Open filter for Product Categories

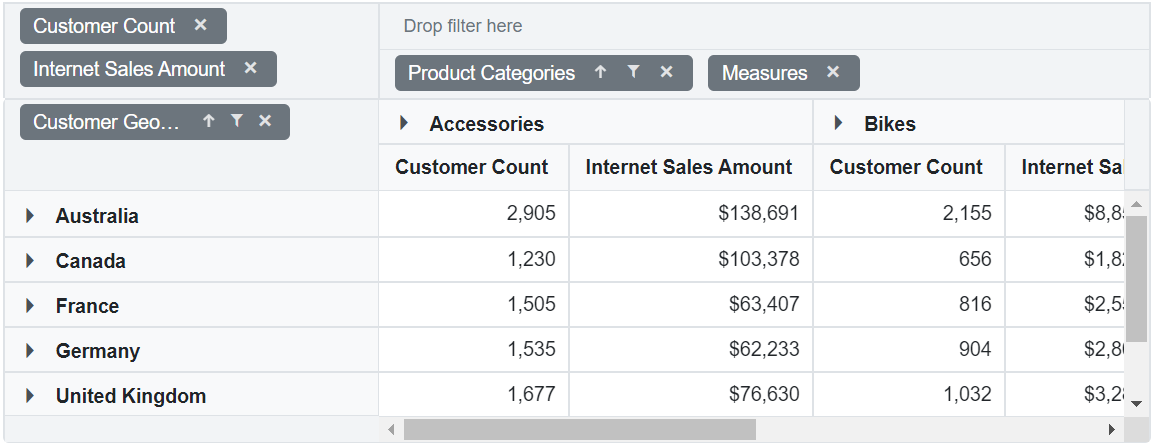633,71
